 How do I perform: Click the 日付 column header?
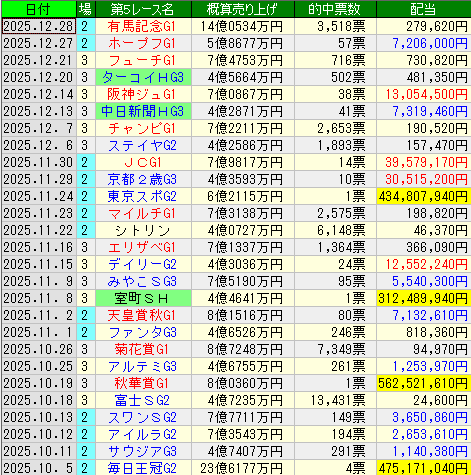[39, 9]
